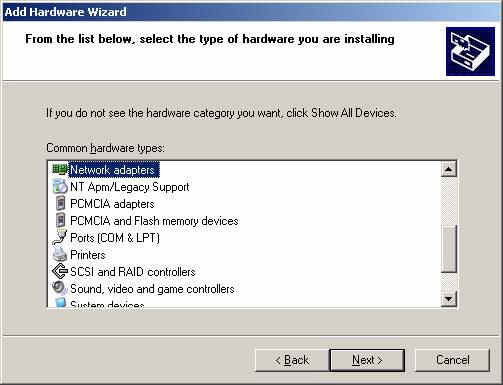503x385 pixels.
Task: Select SCSI and RAID controllers text
Action: 133,272
